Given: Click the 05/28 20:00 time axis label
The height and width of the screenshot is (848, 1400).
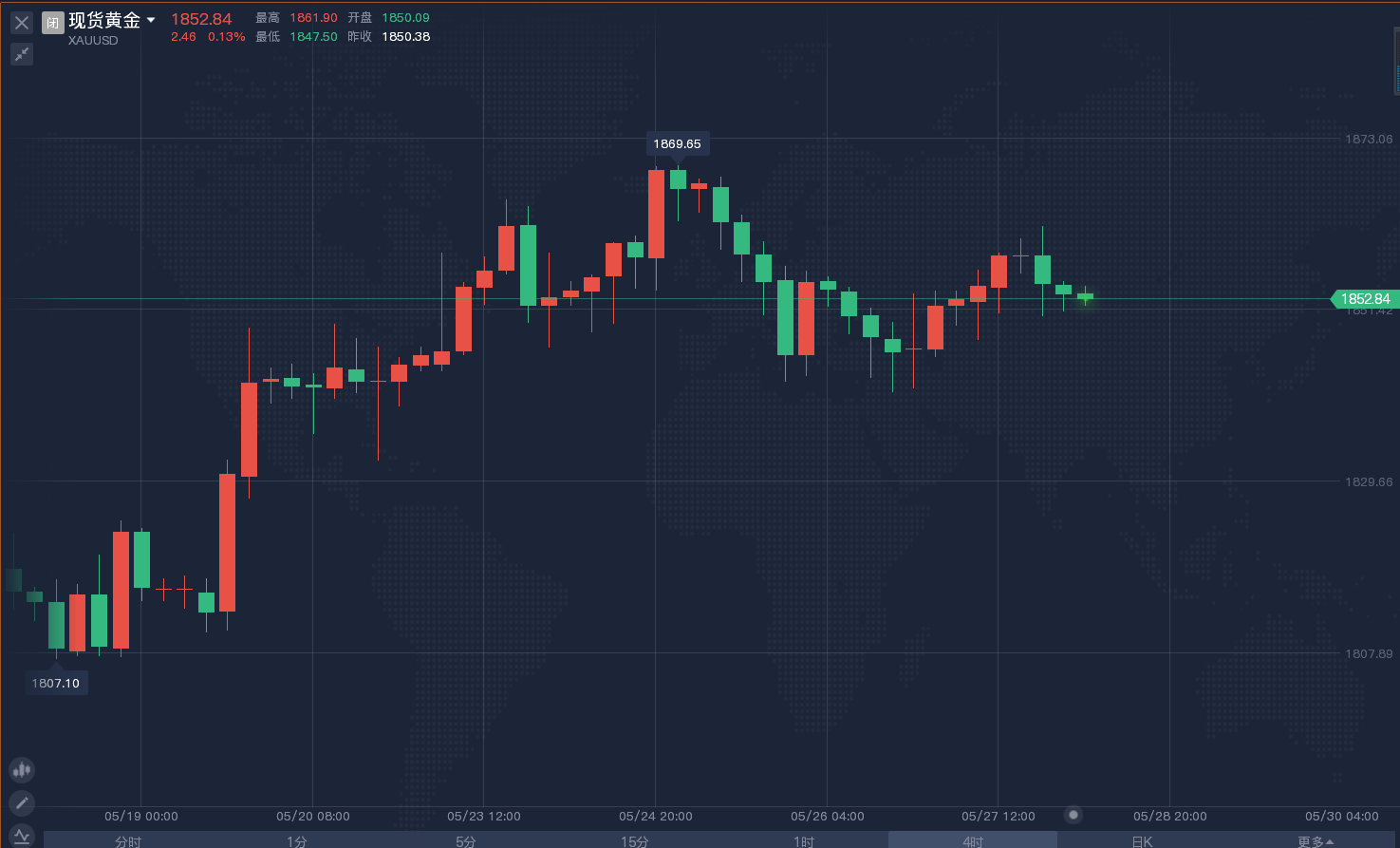Looking at the screenshot, I should pyautogui.click(x=1170, y=817).
